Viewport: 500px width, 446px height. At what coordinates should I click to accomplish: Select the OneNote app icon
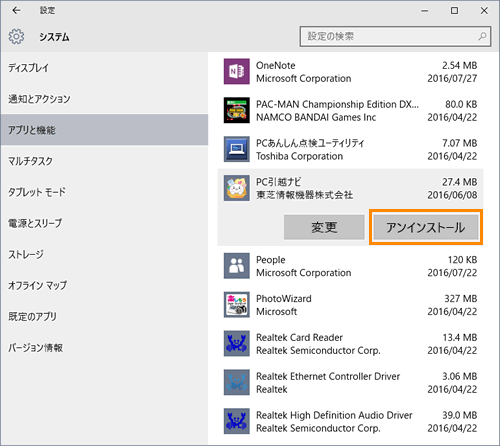click(237, 71)
